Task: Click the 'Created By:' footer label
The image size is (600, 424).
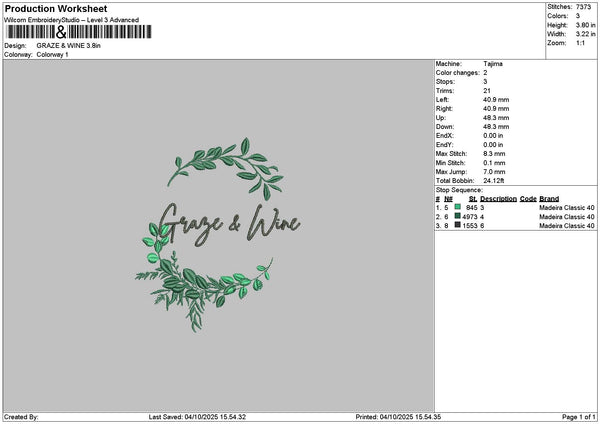Action: point(21,417)
